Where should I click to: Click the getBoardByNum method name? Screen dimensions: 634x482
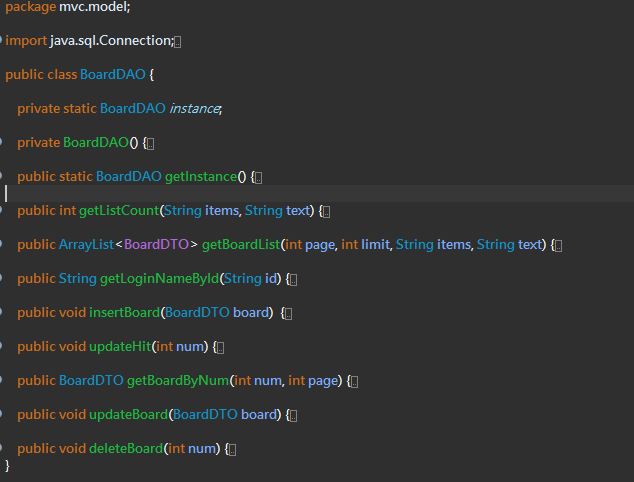(178, 380)
